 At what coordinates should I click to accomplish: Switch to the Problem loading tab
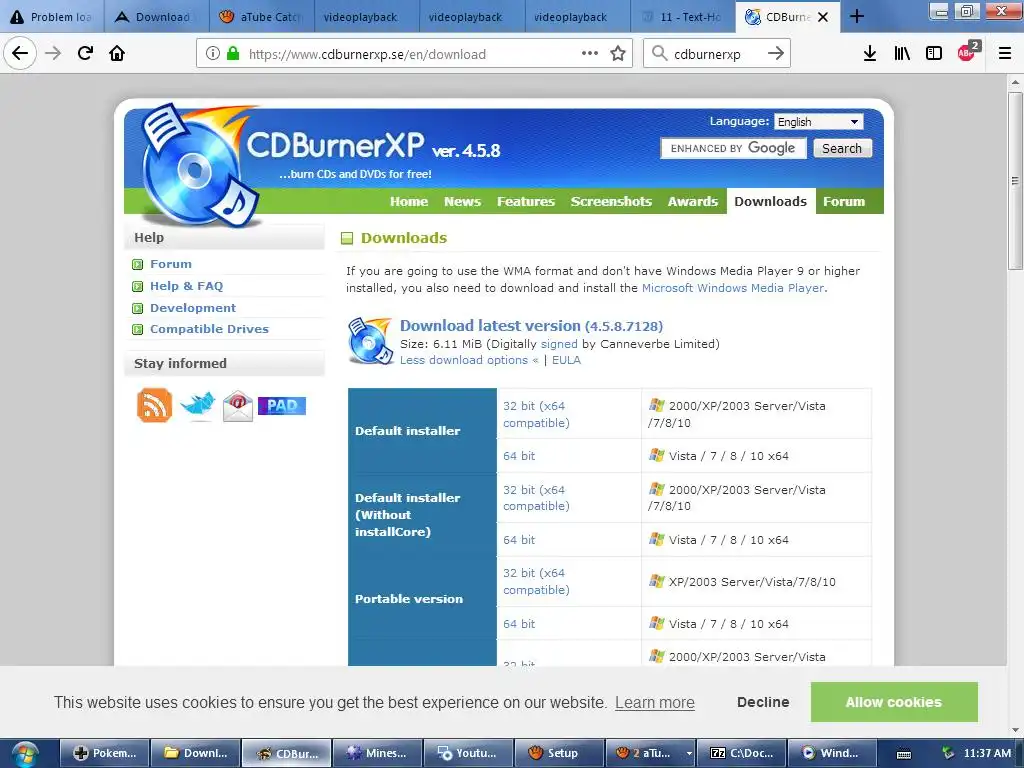52,17
